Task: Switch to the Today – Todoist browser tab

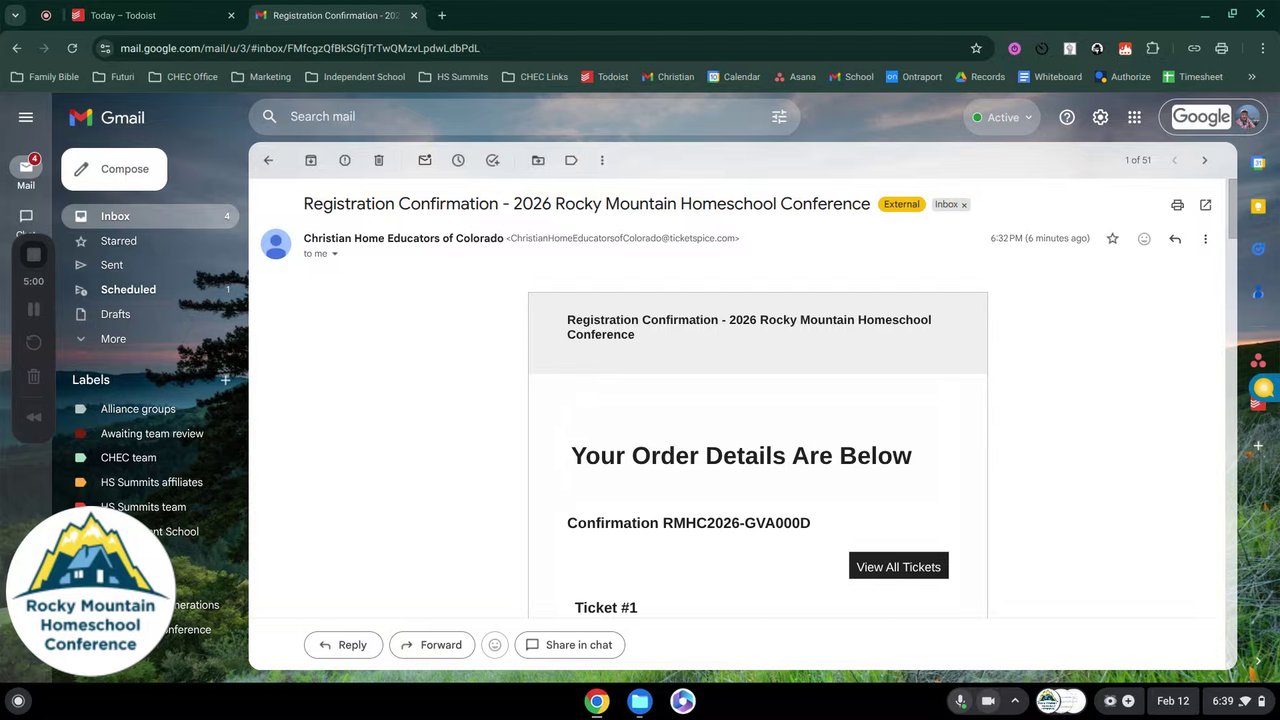Action: pos(150,16)
